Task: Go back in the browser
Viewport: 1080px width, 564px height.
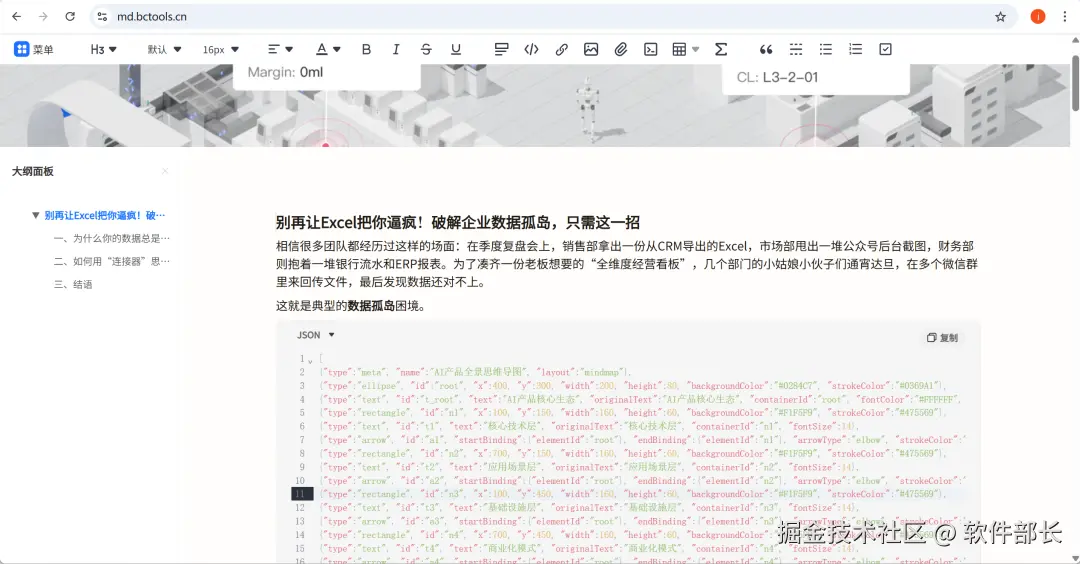Action: pos(17,17)
